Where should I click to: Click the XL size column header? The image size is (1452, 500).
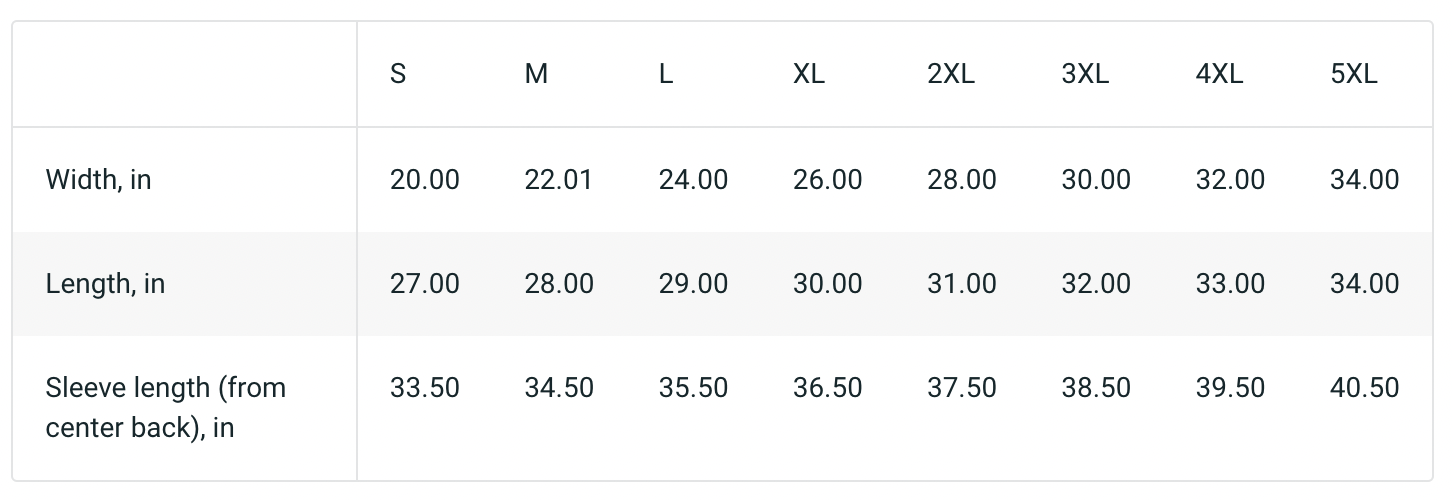point(809,74)
